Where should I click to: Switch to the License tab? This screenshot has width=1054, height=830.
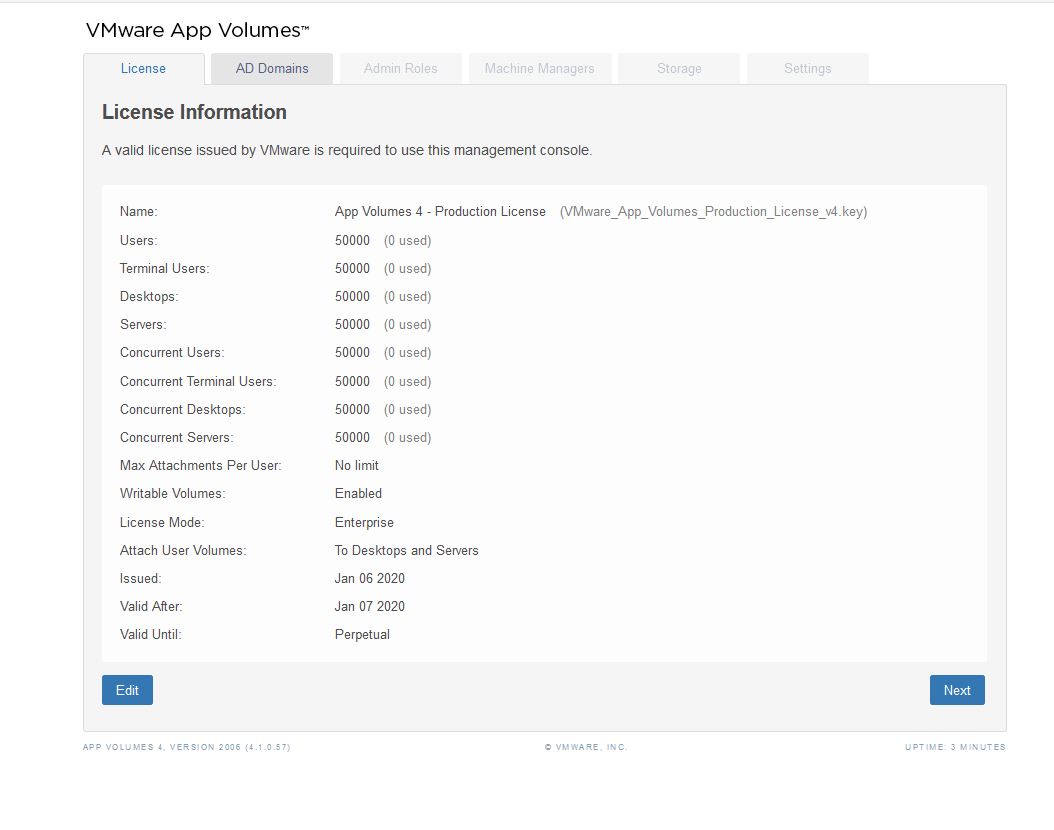click(x=143, y=69)
